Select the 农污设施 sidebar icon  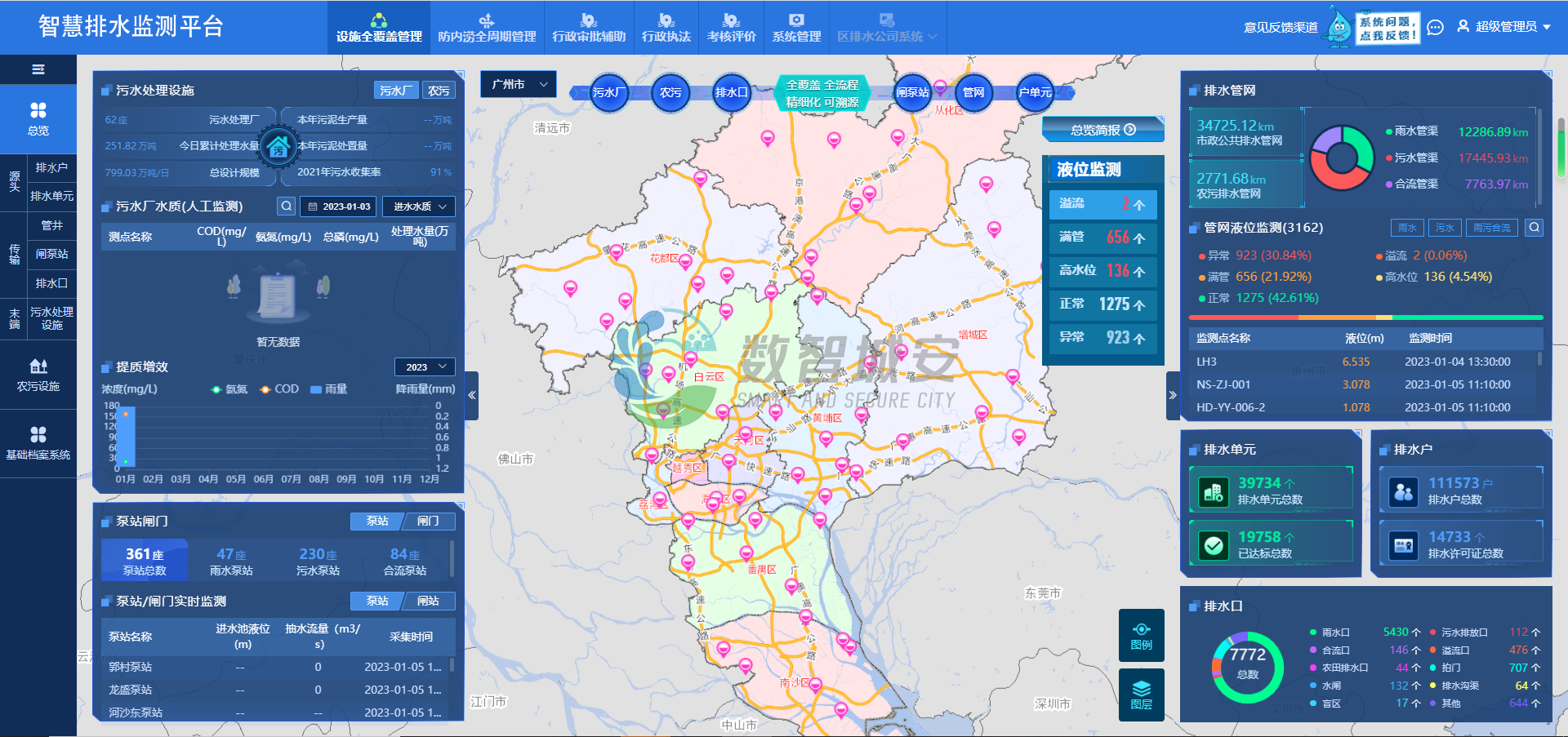click(x=38, y=375)
